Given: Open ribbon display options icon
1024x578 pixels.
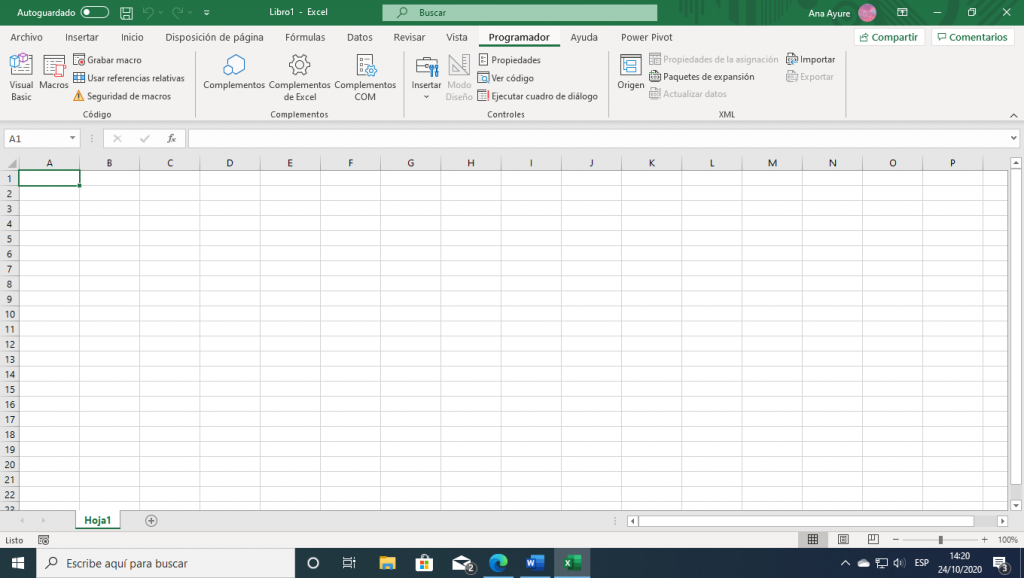Looking at the screenshot, I should point(902,12).
